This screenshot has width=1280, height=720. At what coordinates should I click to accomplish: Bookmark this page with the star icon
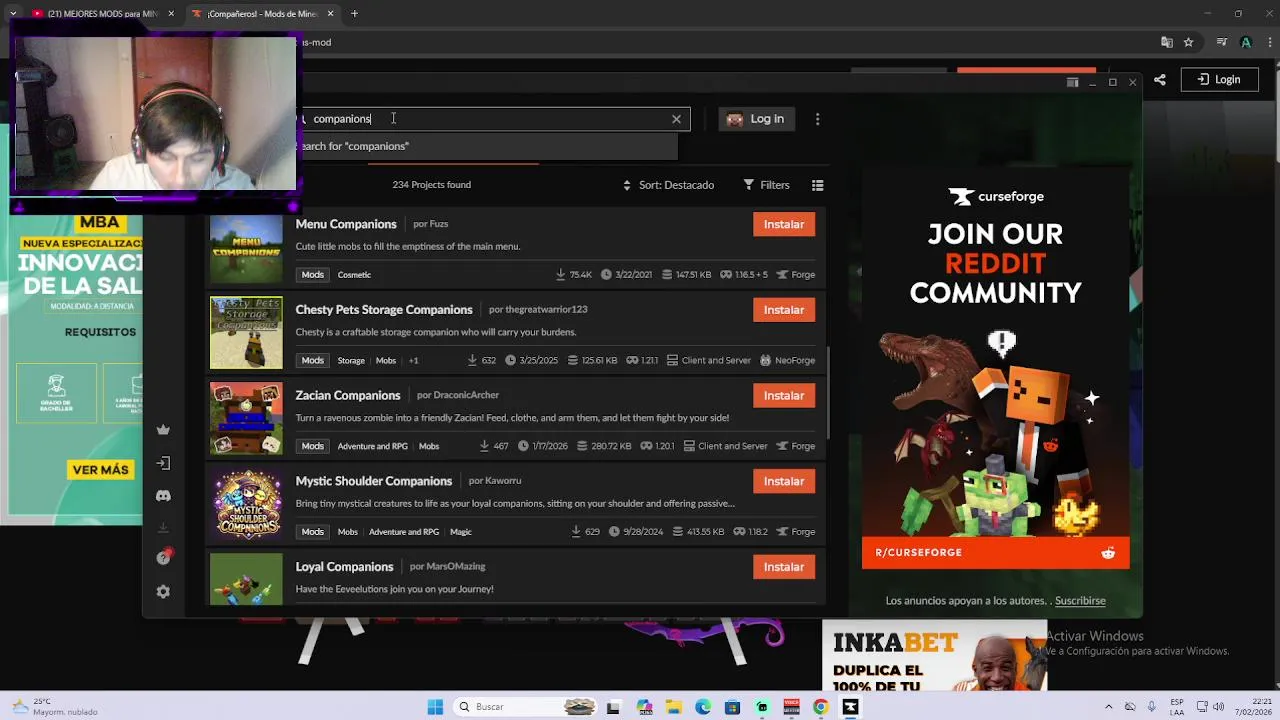(x=1188, y=42)
